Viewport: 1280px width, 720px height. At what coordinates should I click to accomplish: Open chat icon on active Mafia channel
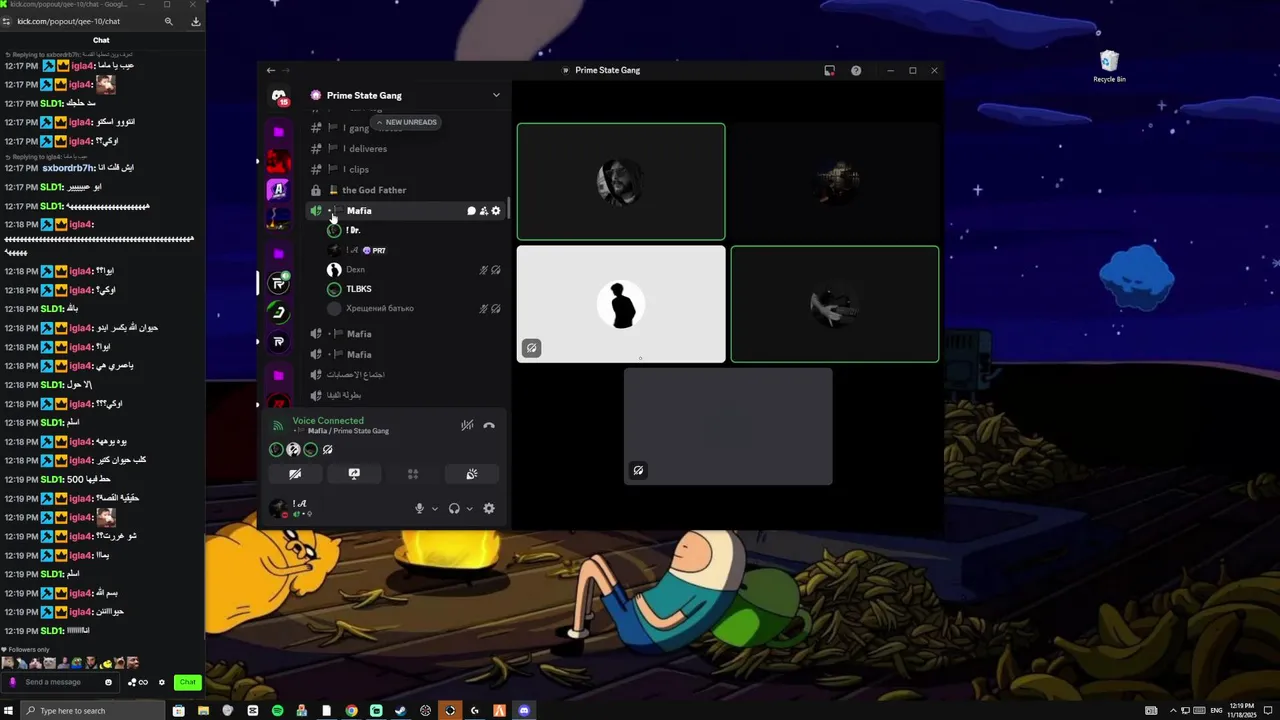point(471,211)
